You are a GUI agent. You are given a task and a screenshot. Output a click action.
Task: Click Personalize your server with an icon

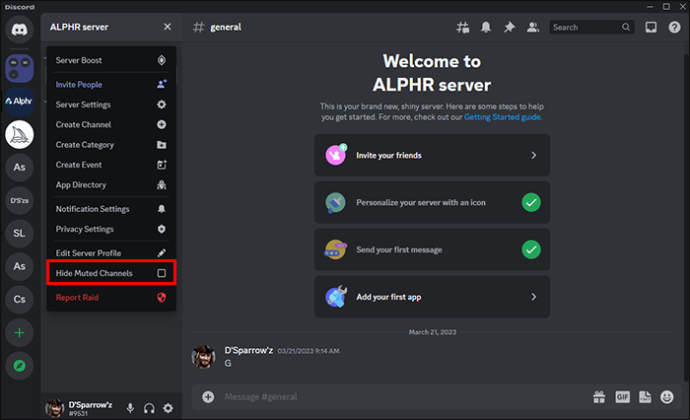click(x=432, y=203)
